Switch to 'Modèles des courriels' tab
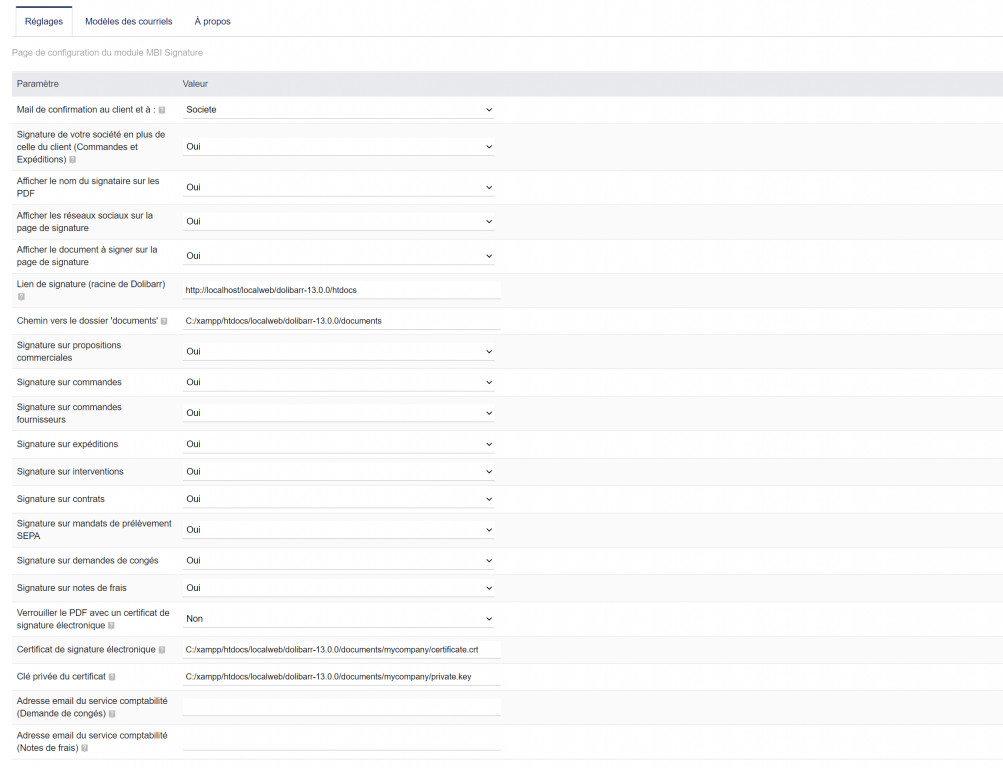 click(x=128, y=21)
